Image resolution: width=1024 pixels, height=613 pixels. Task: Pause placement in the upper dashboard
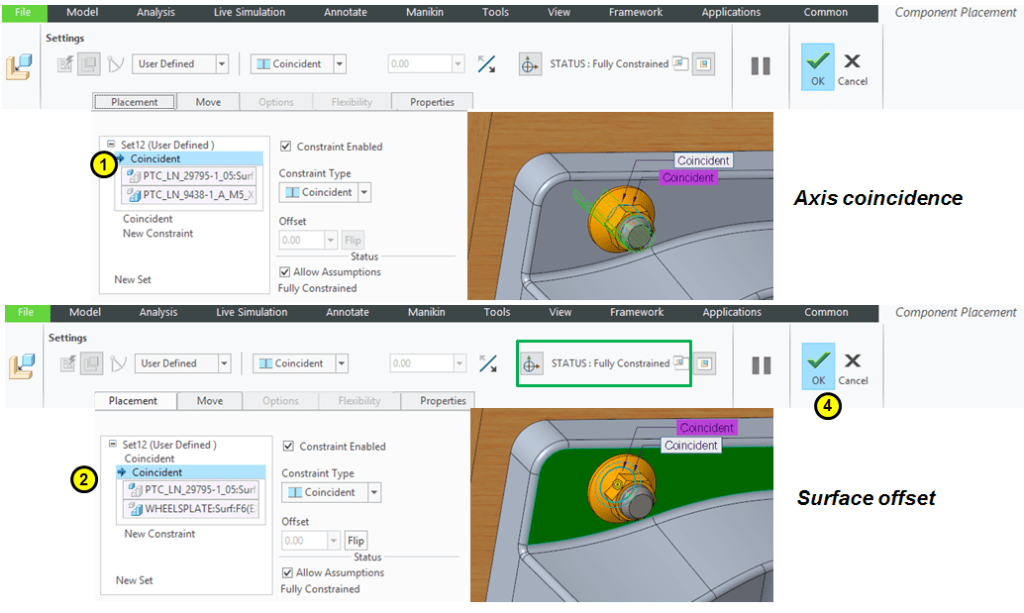pyautogui.click(x=761, y=65)
